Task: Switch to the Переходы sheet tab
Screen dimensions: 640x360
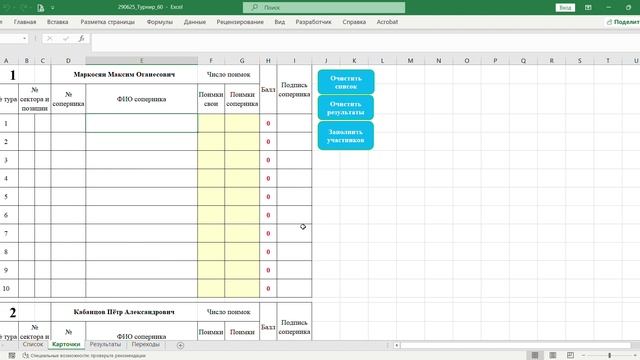Action: pos(146,344)
